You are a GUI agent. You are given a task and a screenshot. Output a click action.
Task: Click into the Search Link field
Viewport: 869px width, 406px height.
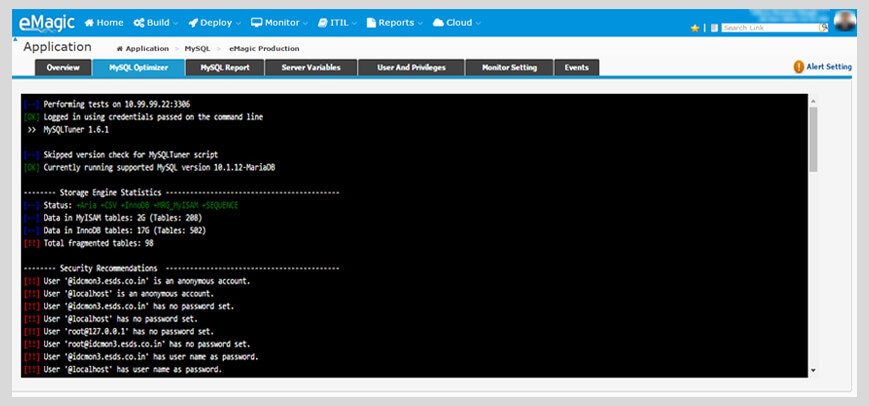(x=770, y=28)
